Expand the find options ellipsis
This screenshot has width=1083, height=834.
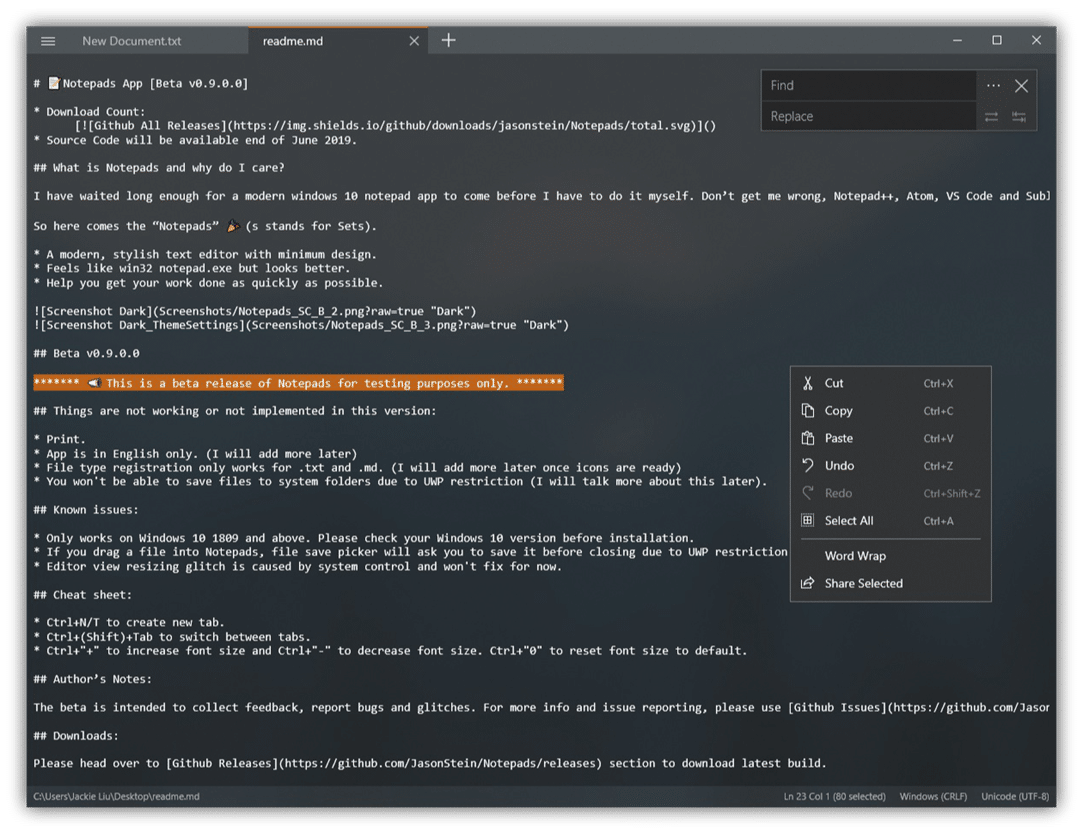[x=993, y=86]
